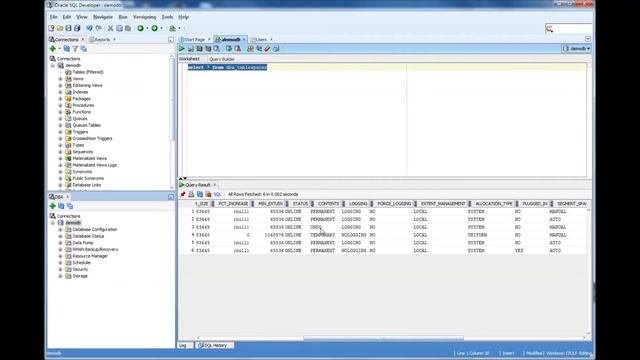
Task: Click the Cut scissors icon in main toolbar
Action: (110, 28)
